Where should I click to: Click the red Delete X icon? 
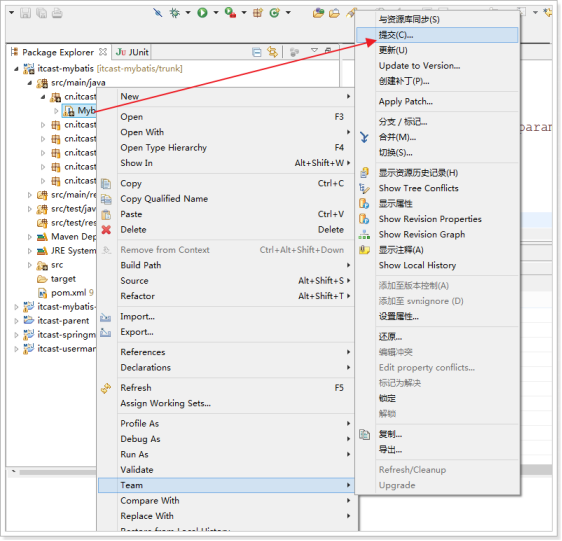(x=106, y=230)
